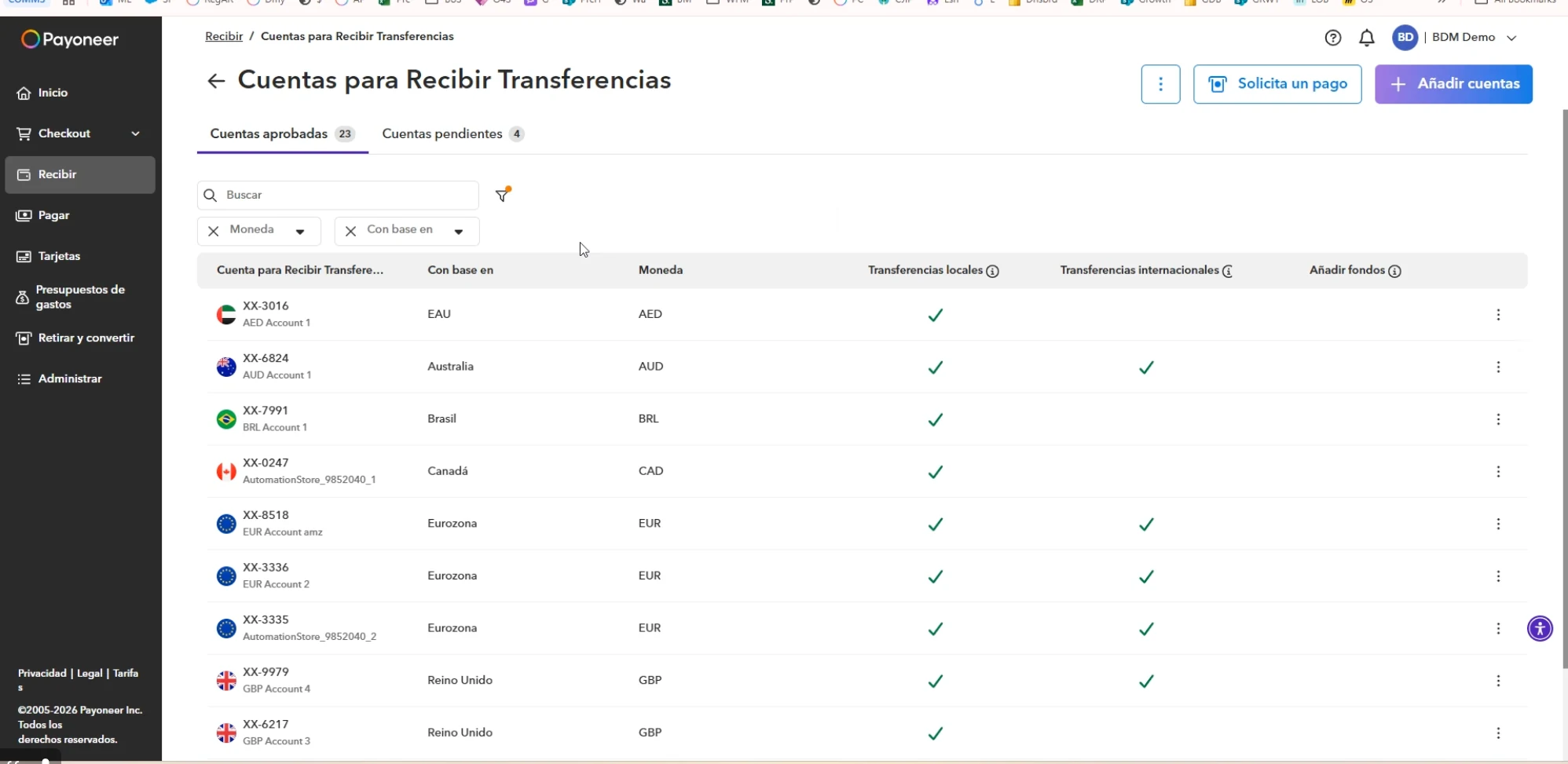Select account XX-6824 AUD Account 1
The image size is (1568, 764).
click(x=277, y=366)
